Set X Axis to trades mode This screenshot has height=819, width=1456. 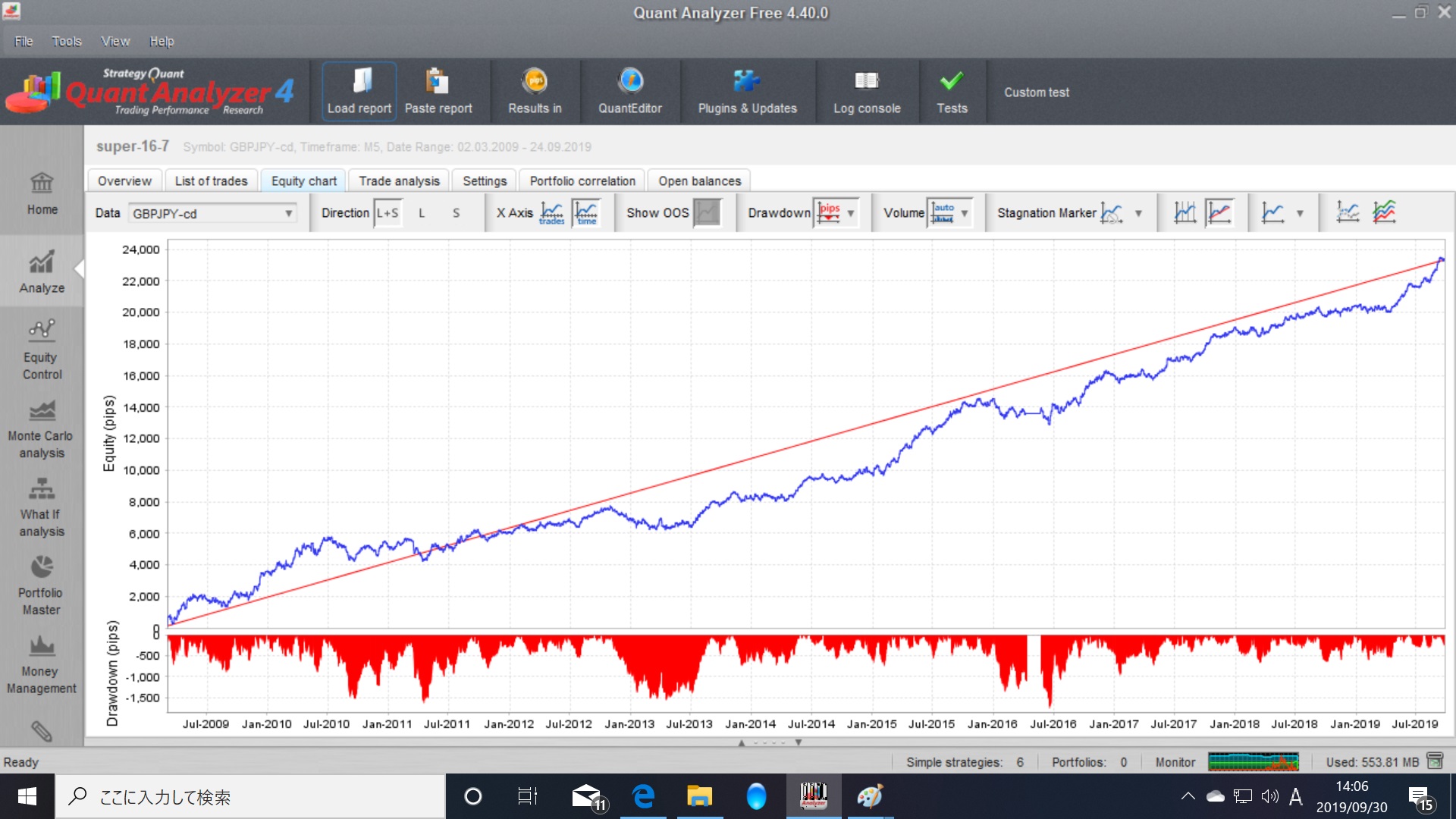click(552, 213)
